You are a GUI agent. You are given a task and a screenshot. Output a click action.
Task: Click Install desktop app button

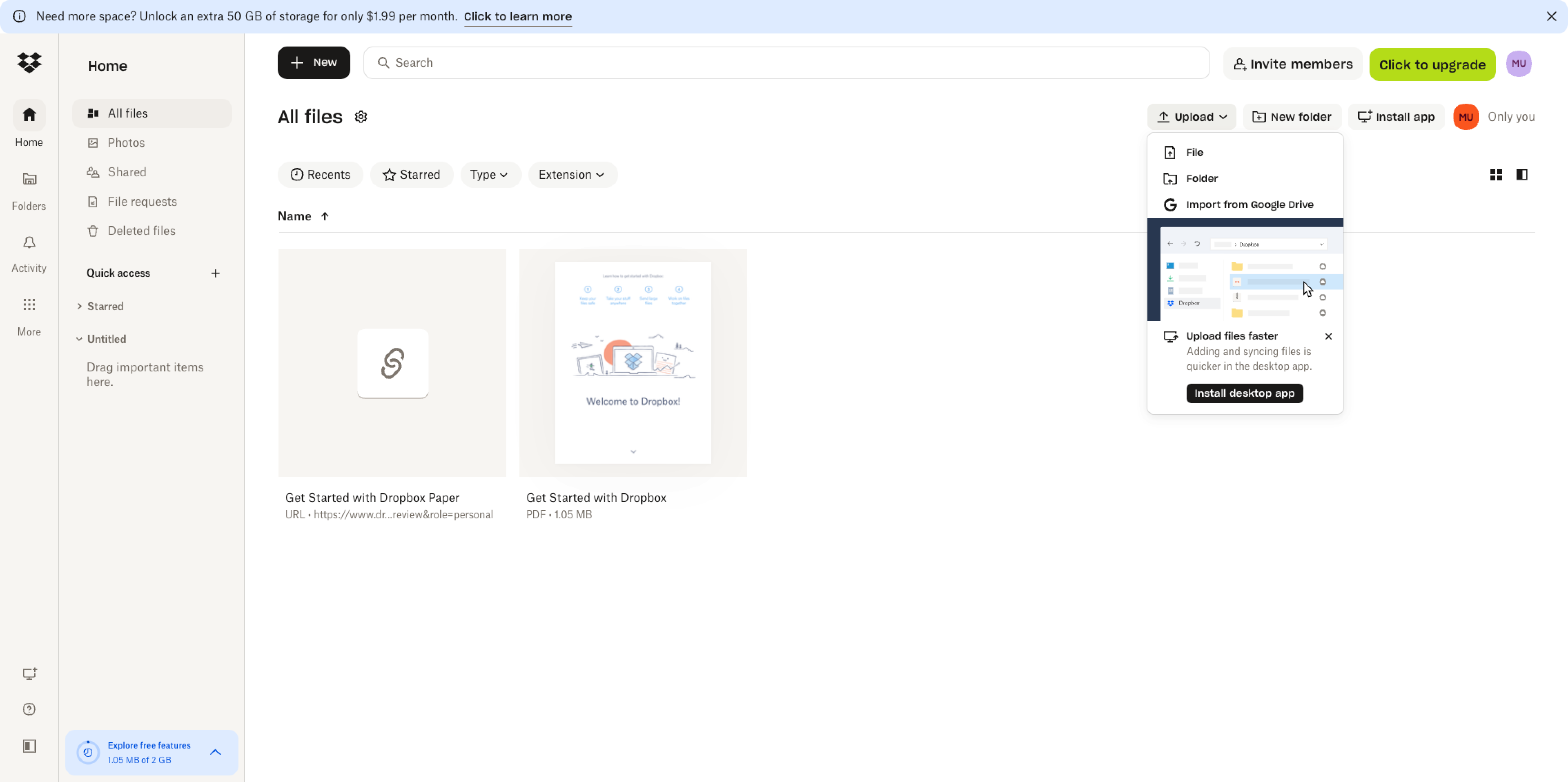[1244, 393]
